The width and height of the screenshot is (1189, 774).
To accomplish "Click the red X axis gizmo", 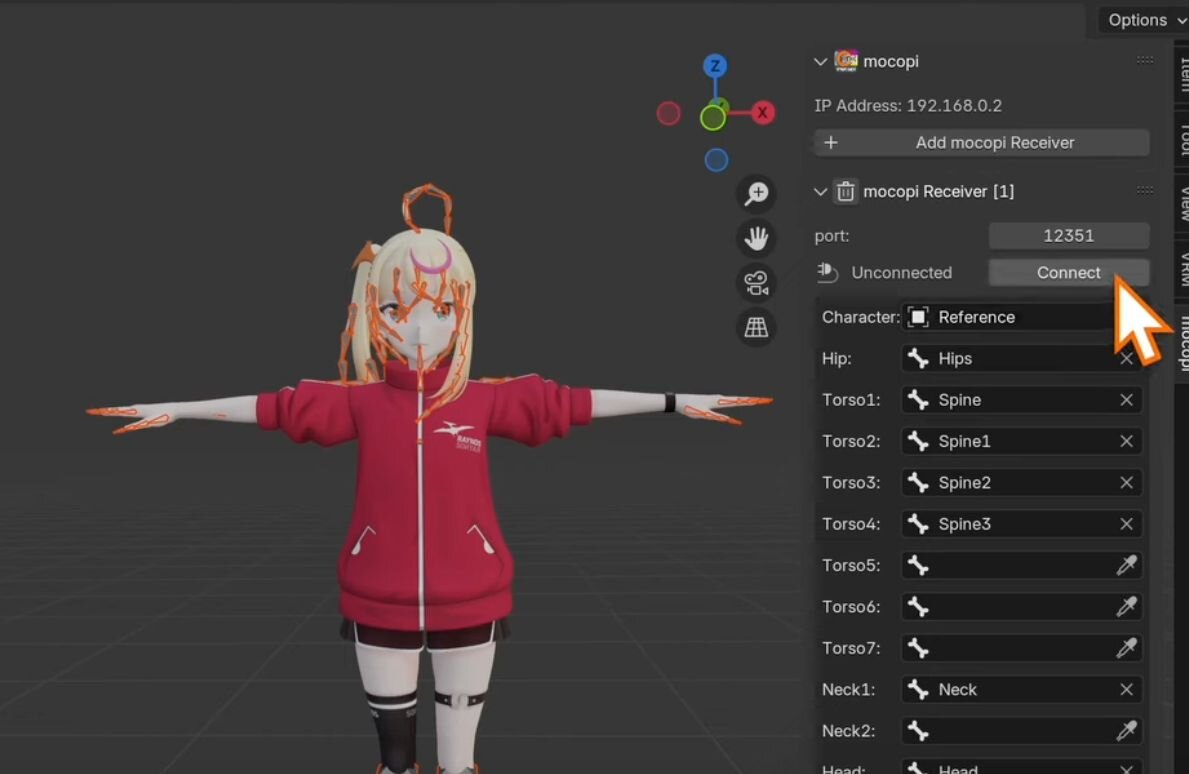I will pos(762,113).
